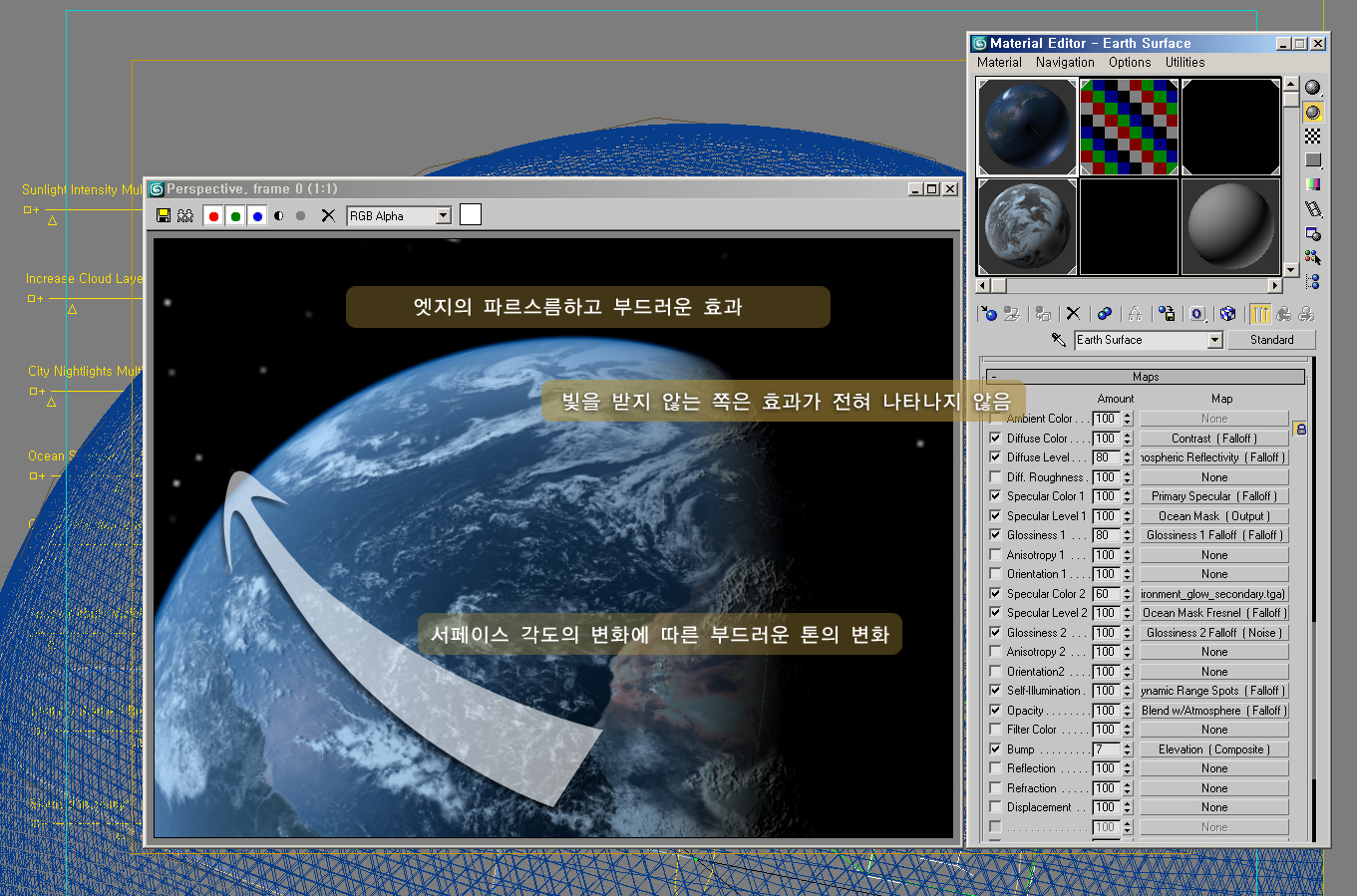Clear the render window image

tap(327, 215)
